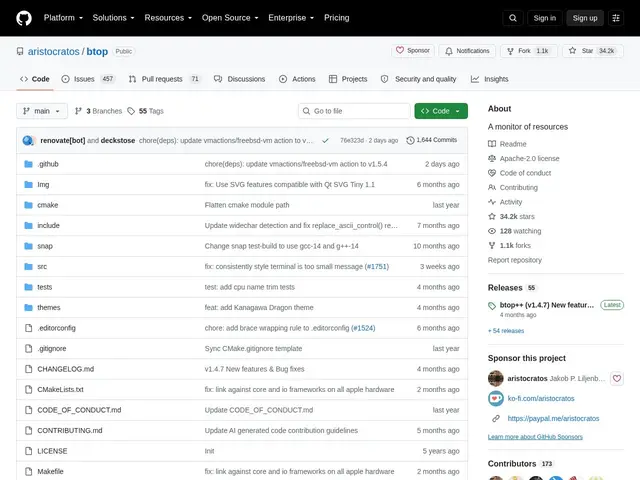The width and height of the screenshot is (640, 480).
Task: Open the Img folder
Action: 43,184
